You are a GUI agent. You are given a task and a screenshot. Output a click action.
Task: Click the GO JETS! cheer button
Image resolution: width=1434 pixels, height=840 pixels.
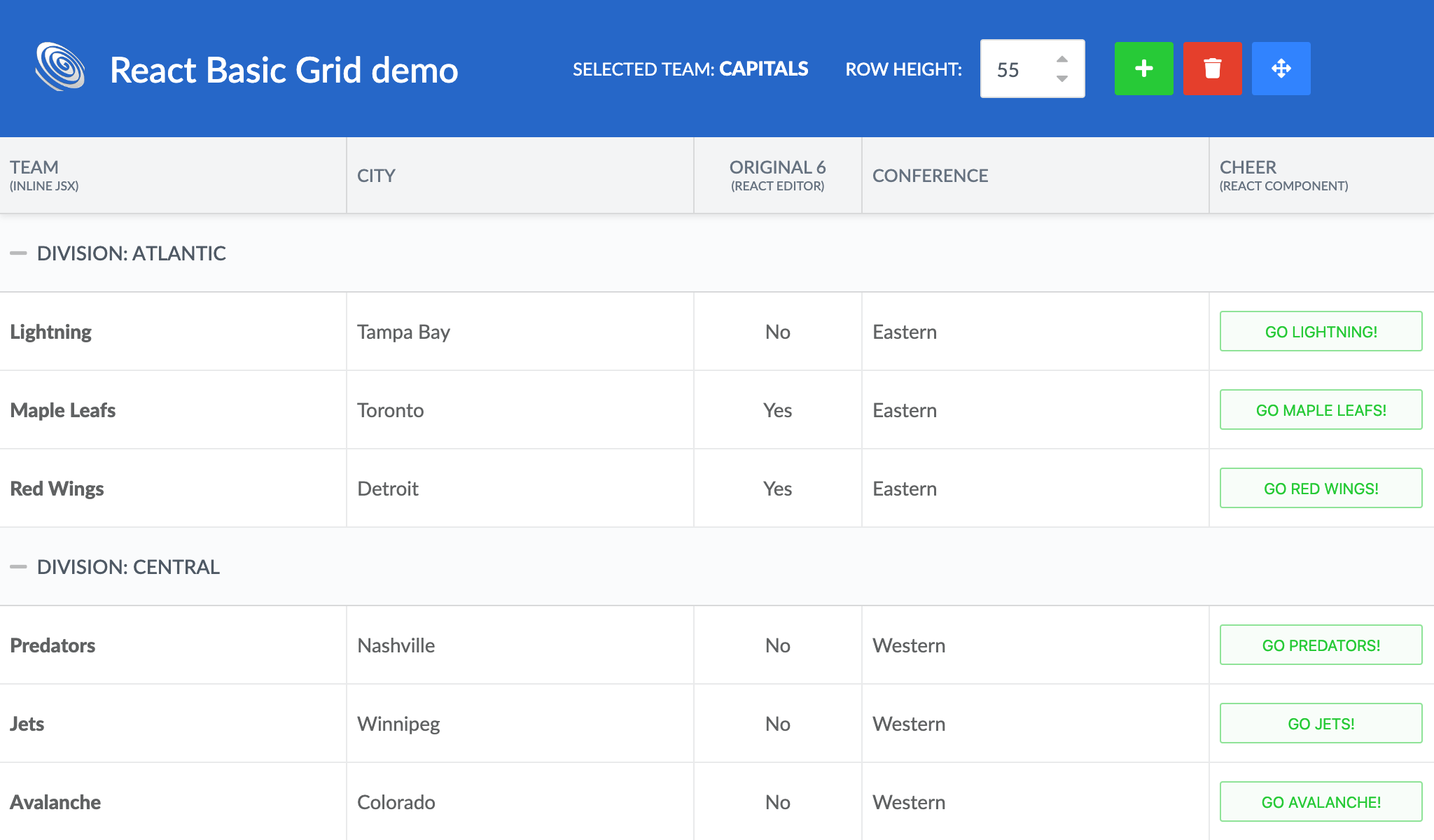coord(1319,723)
